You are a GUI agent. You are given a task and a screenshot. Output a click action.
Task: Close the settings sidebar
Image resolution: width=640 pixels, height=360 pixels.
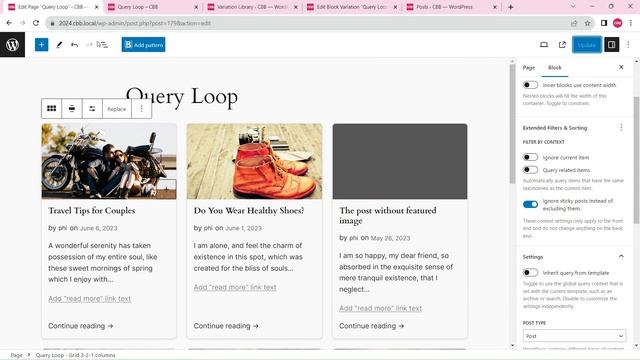621,67
